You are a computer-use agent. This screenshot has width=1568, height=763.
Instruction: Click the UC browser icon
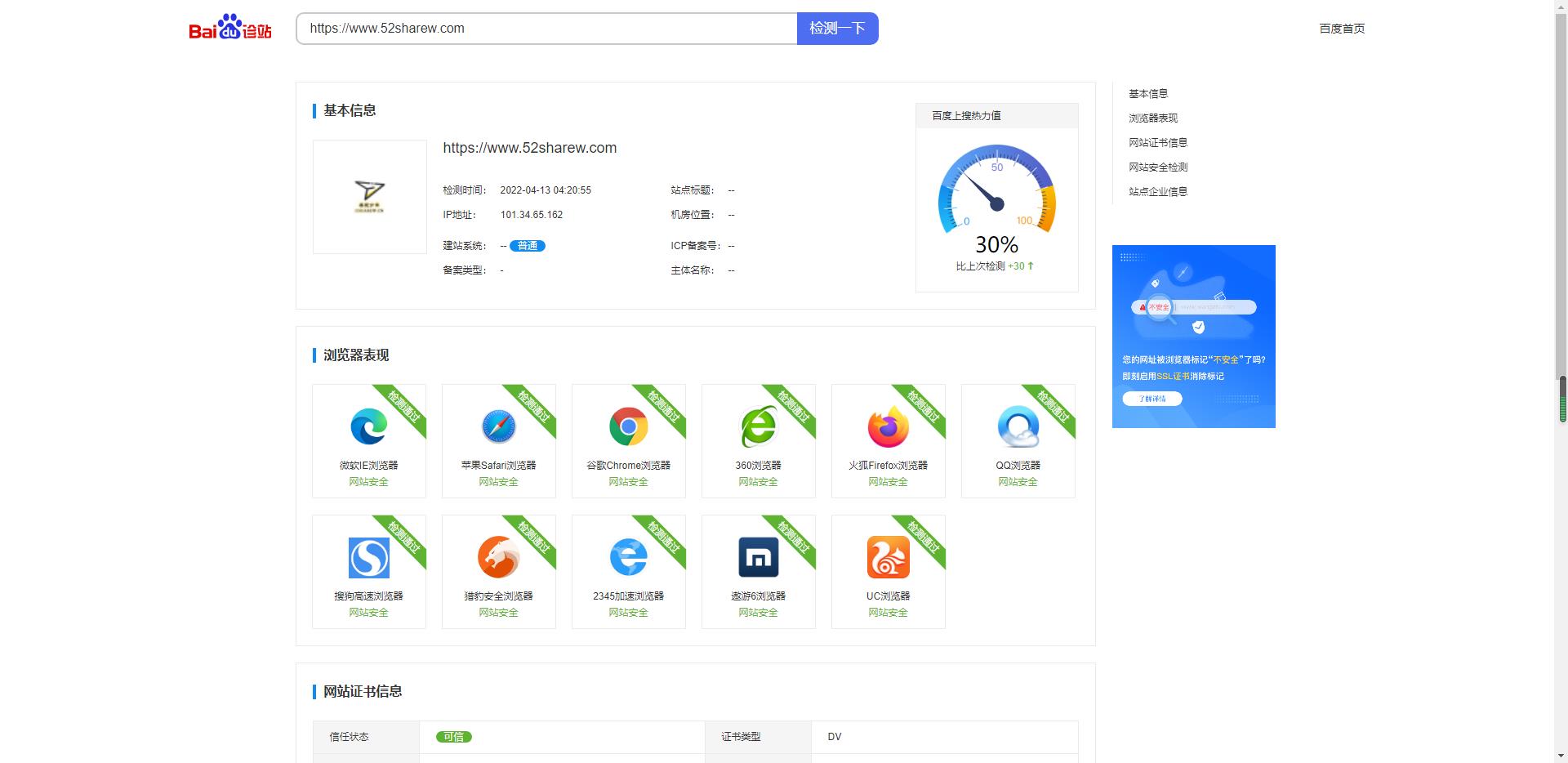point(888,558)
